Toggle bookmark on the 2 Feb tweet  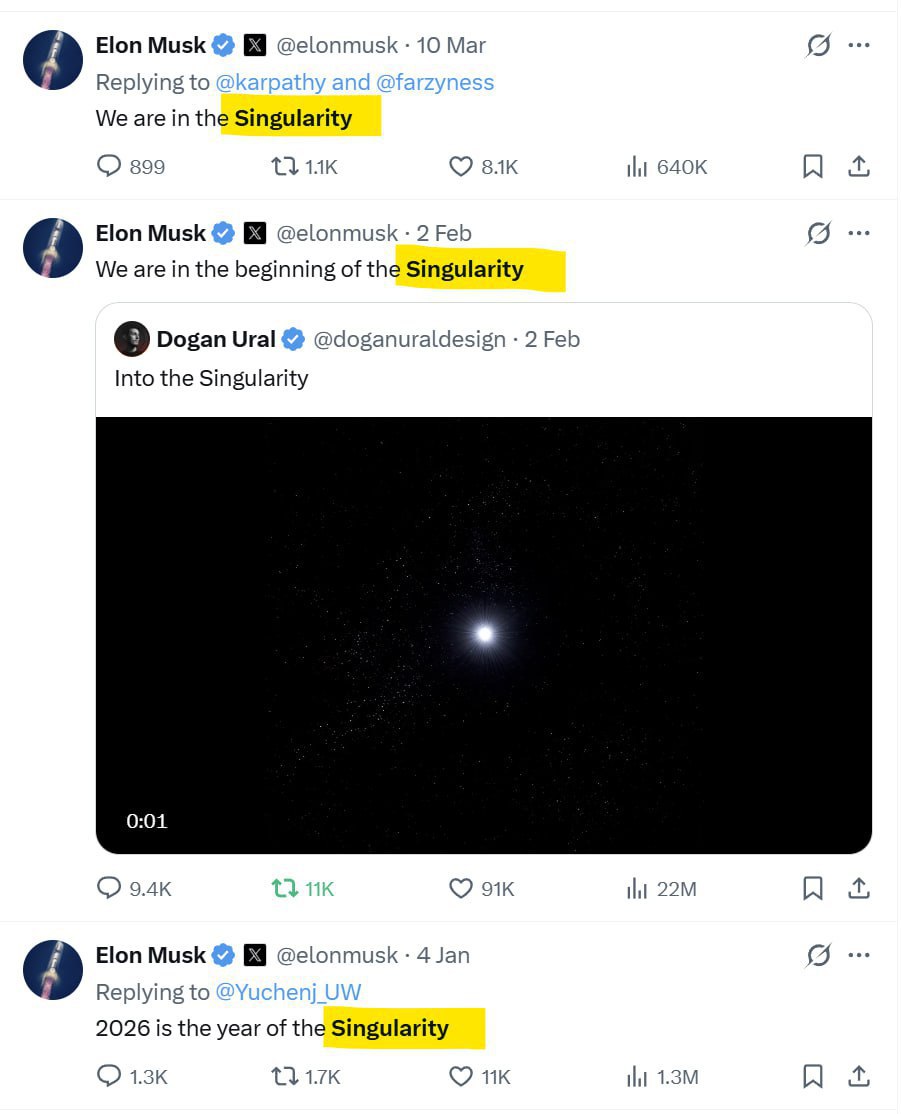coord(813,888)
